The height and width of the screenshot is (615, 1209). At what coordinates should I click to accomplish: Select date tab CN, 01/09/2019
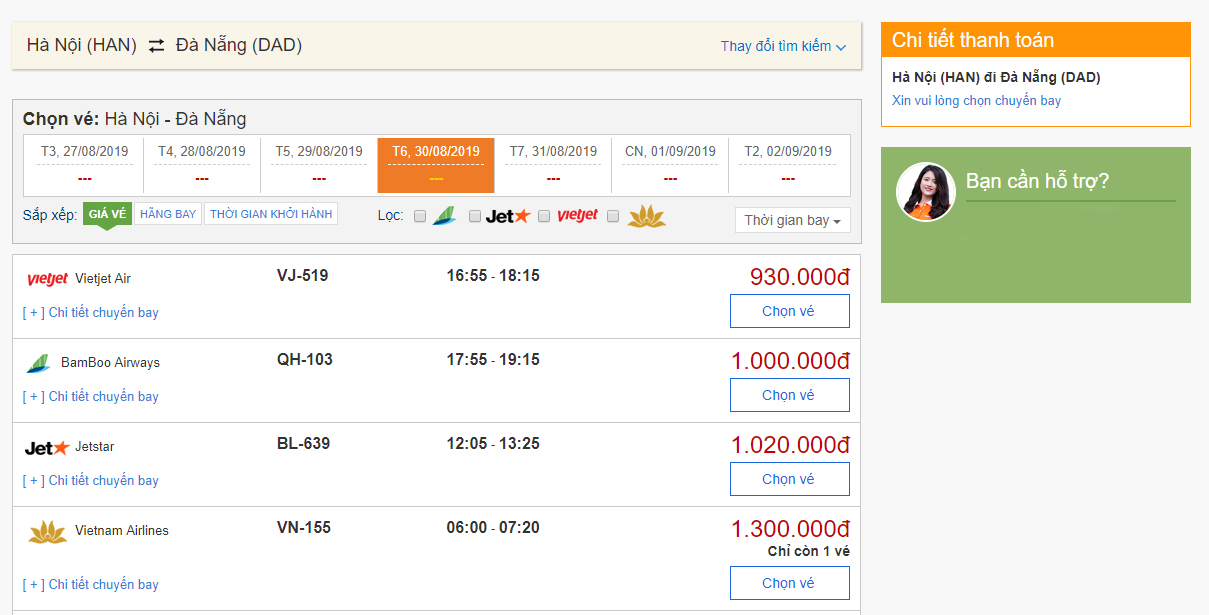[670, 165]
